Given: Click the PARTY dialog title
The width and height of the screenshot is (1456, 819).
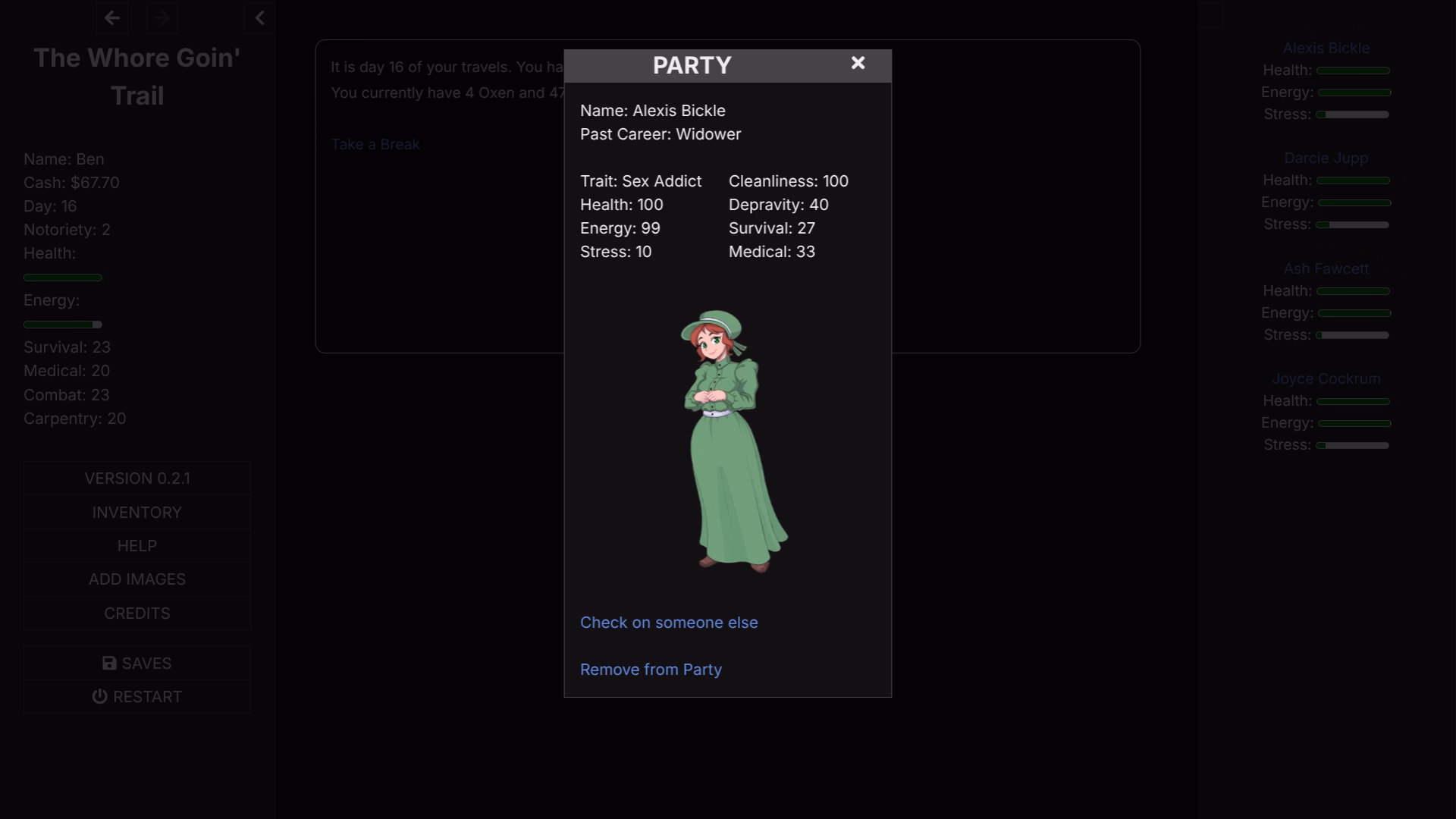Looking at the screenshot, I should click(692, 65).
